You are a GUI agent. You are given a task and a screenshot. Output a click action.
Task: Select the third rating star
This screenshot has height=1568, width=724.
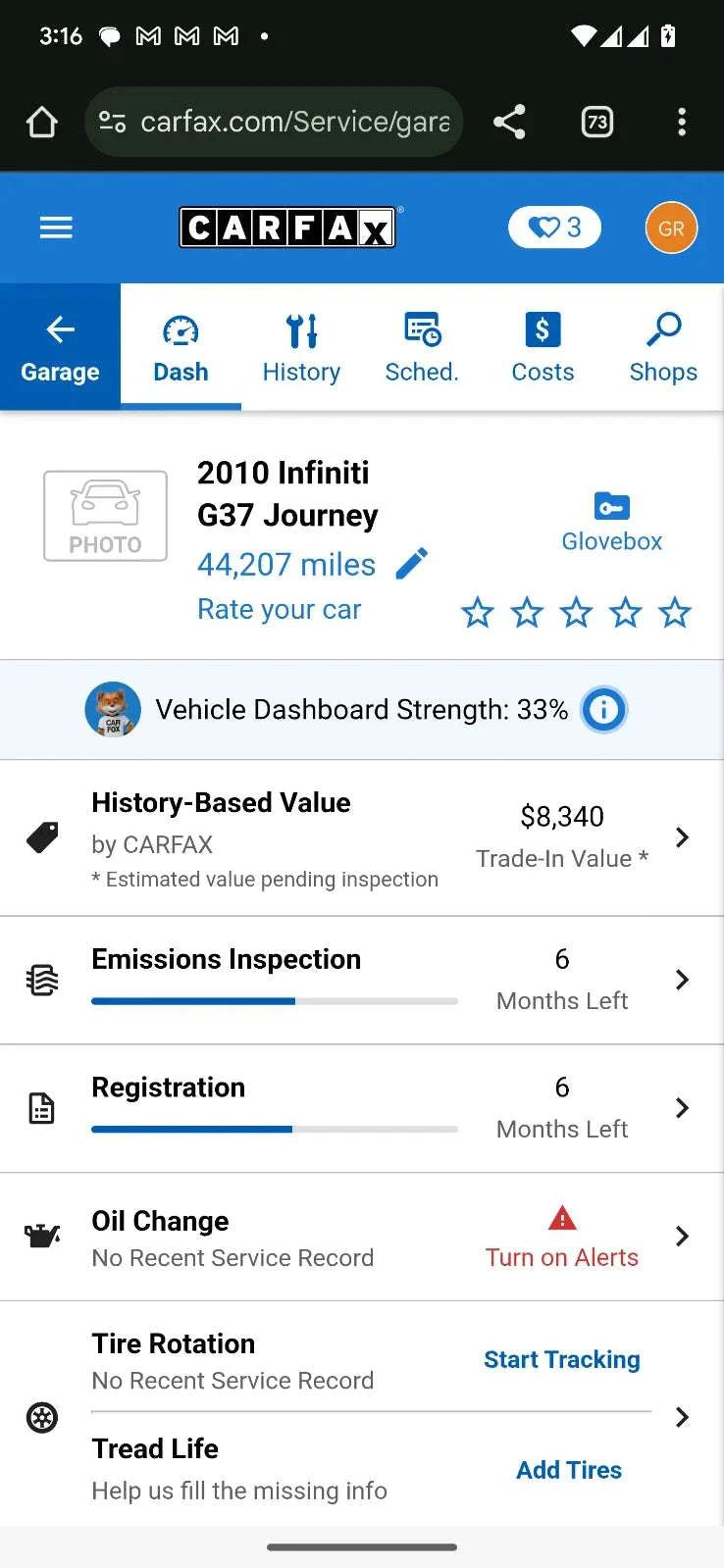click(576, 613)
